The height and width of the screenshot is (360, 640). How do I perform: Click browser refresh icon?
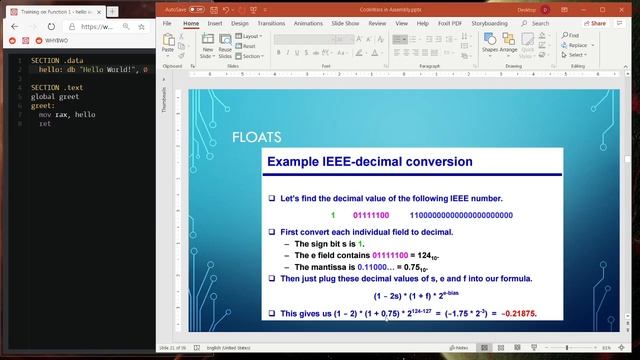pos(51,27)
